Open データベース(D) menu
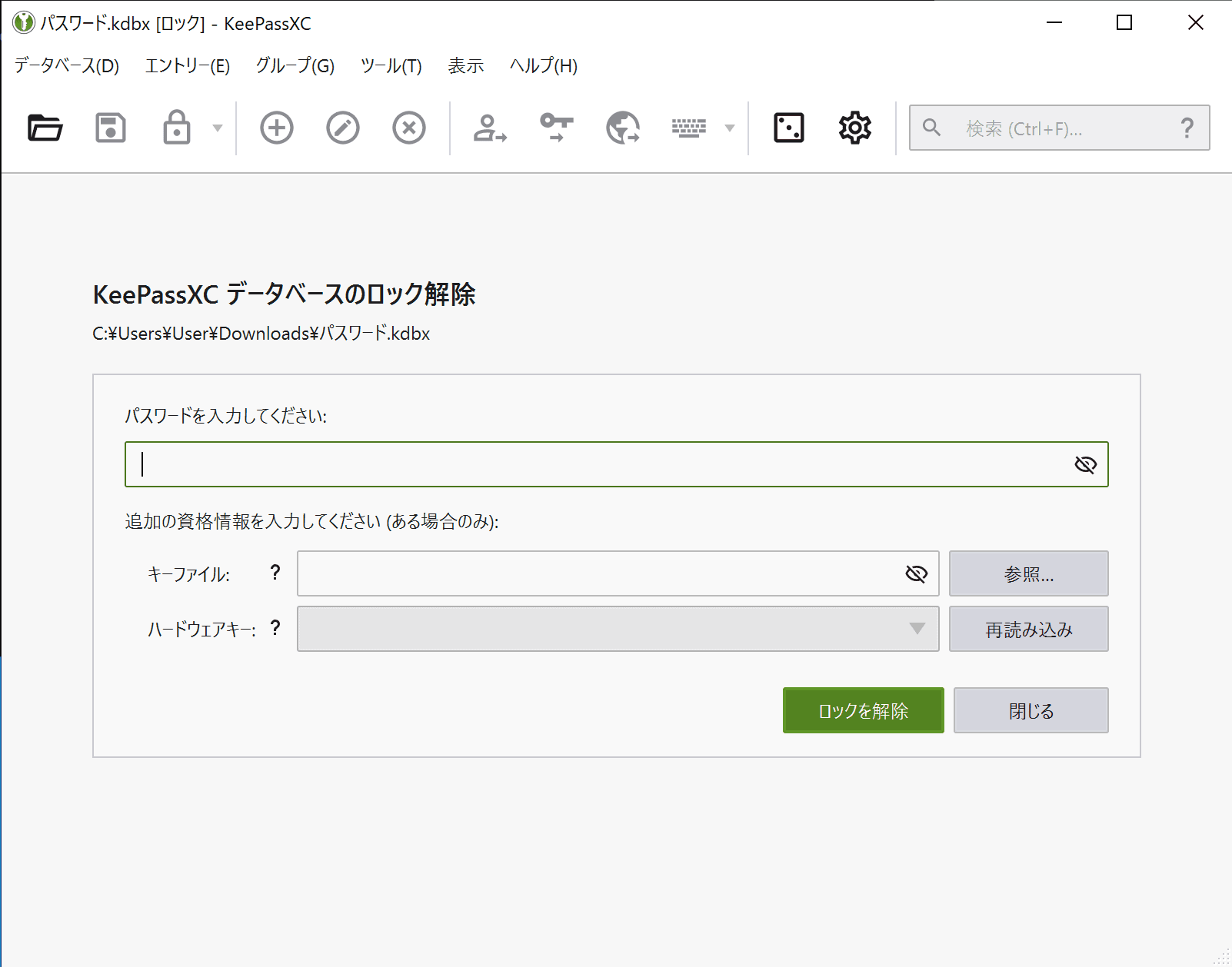1232x967 pixels. pos(67,66)
